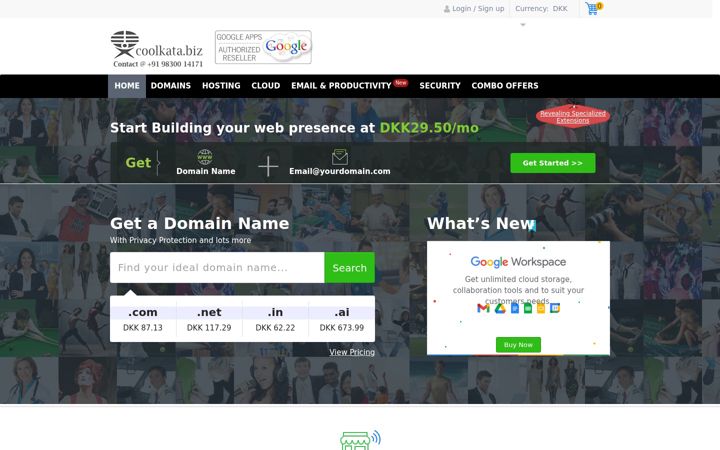Click the storefront icon below the banner
Image resolution: width=720 pixels, height=450 pixels.
tap(360, 440)
